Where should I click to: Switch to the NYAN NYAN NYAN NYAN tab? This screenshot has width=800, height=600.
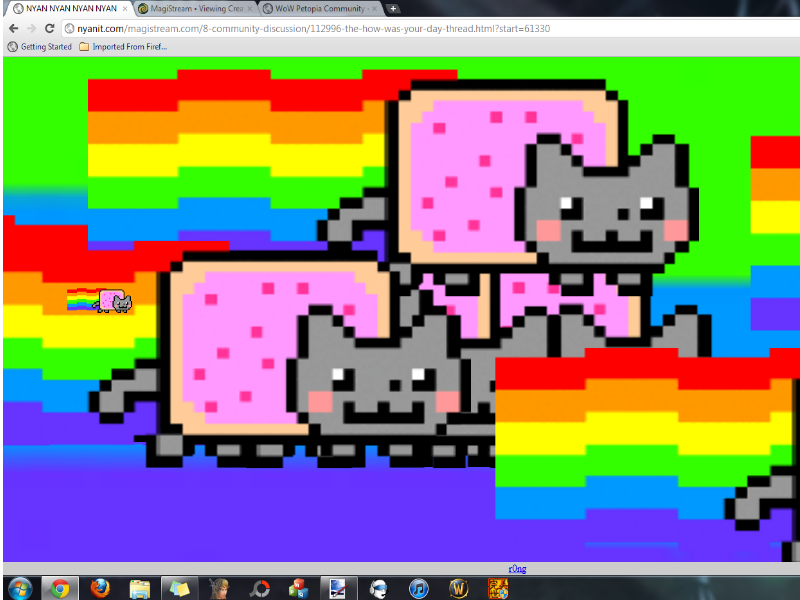[x=70, y=9]
